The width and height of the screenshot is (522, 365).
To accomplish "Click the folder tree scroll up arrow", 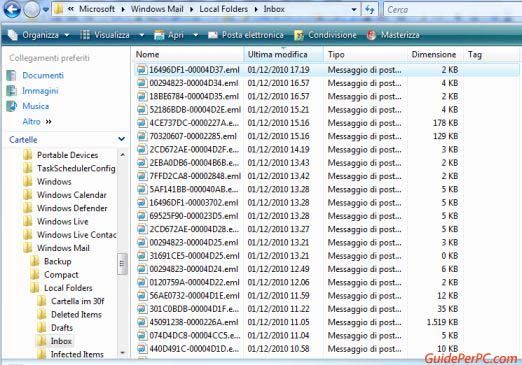I will point(123,155).
